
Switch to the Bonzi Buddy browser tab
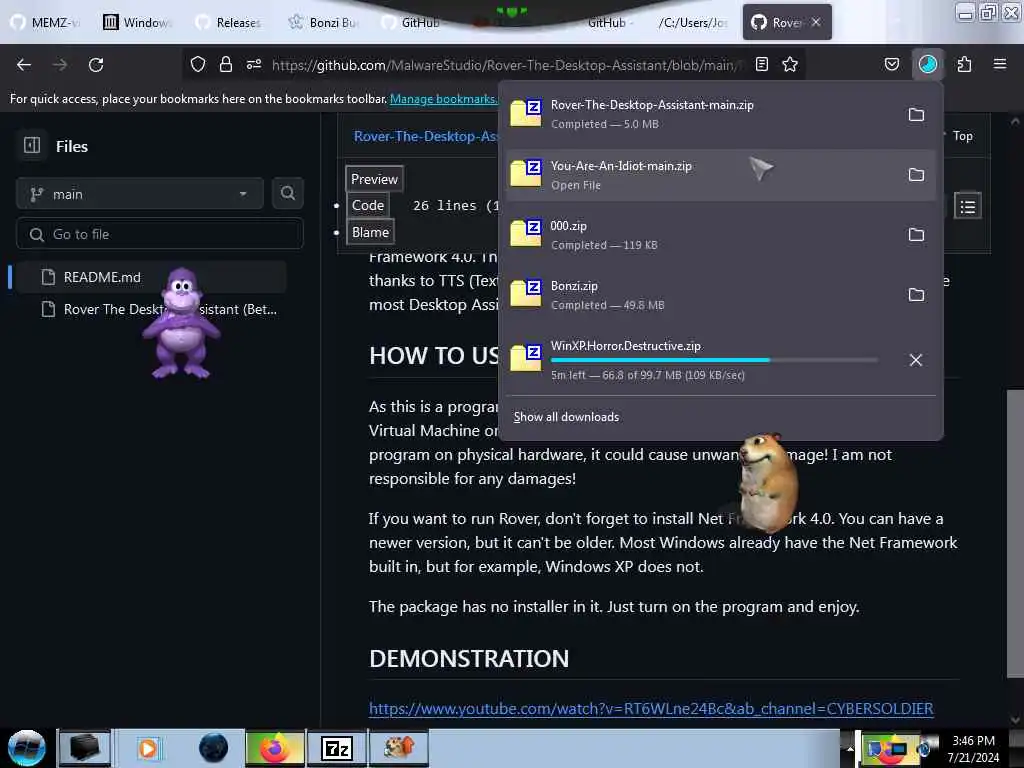(325, 22)
